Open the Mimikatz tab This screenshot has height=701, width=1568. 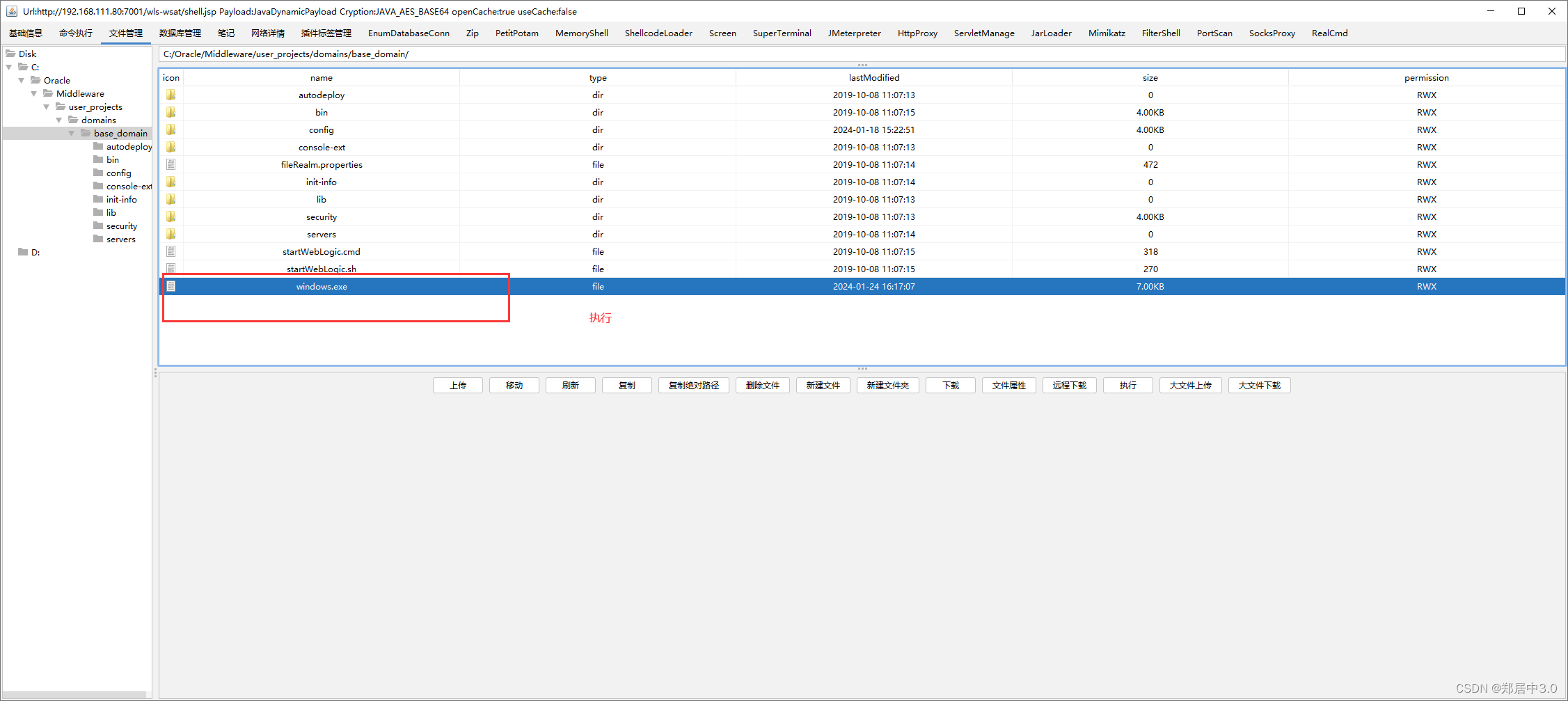coord(1107,33)
